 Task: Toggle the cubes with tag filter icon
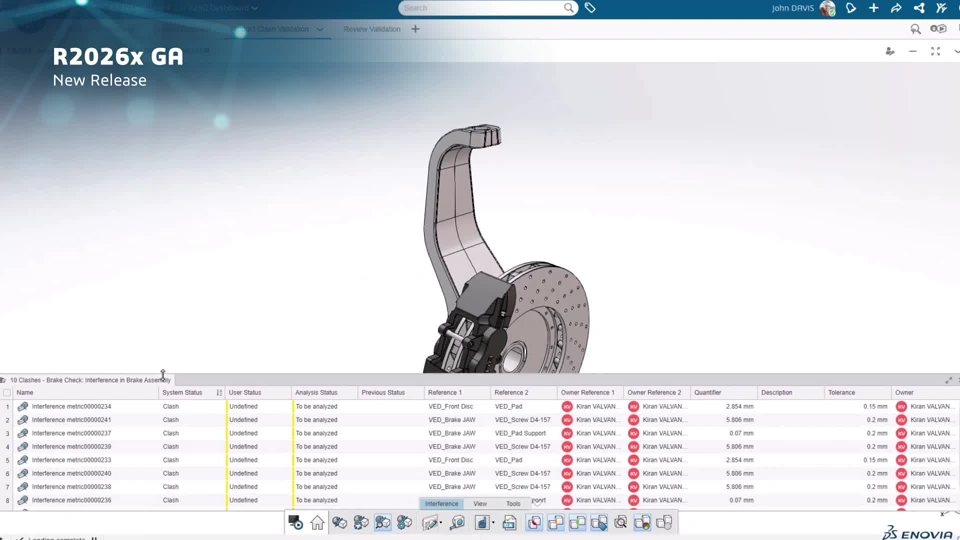pyautogui.click(x=599, y=522)
